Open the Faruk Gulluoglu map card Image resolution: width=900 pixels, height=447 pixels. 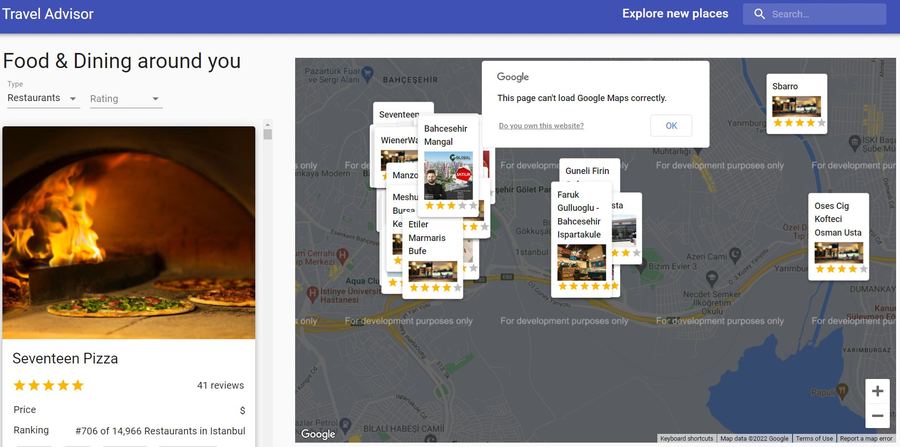(x=581, y=240)
